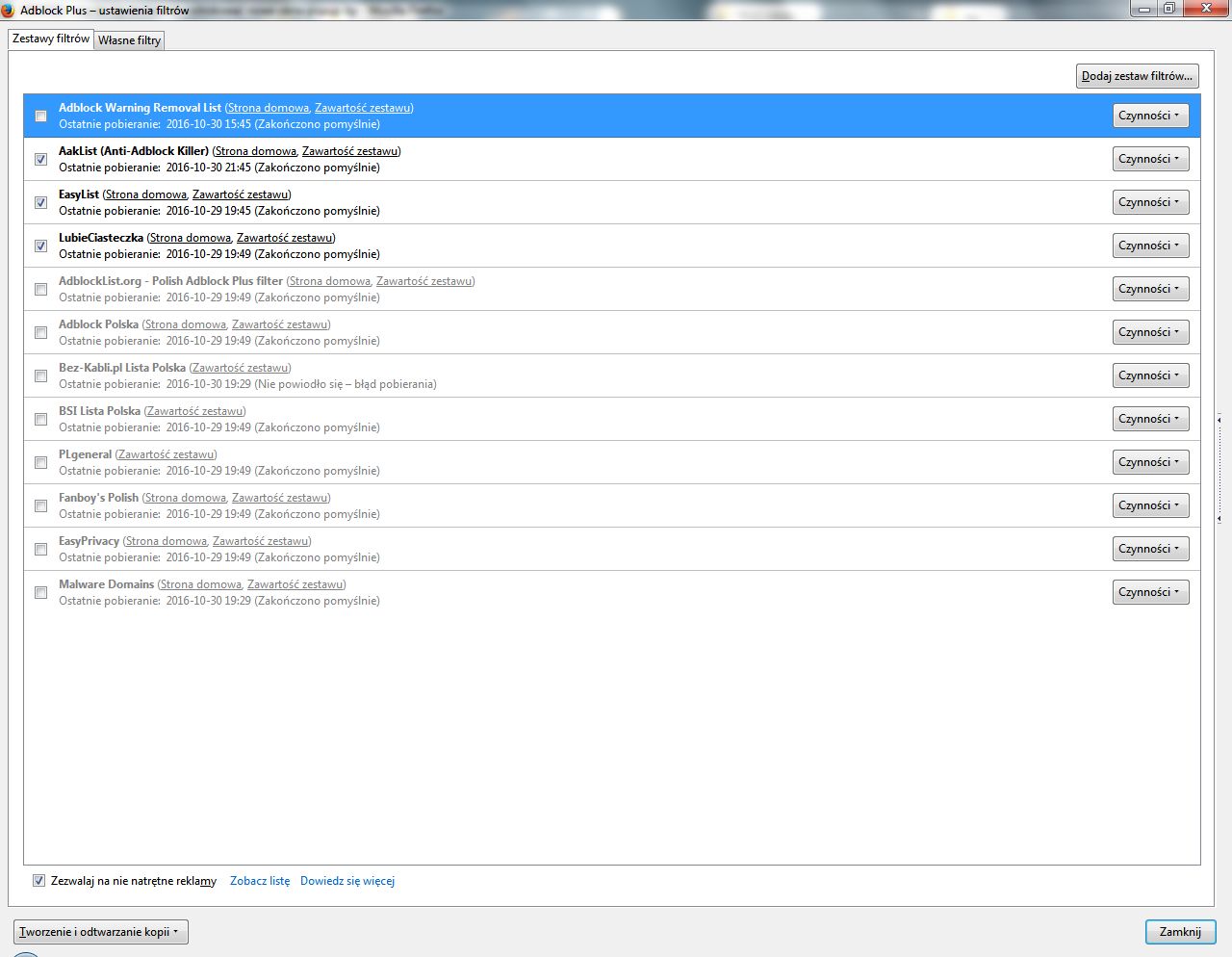This screenshot has height=957, width=1232.
Task: Open the 'Zobacz listę' link
Action: 260,881
